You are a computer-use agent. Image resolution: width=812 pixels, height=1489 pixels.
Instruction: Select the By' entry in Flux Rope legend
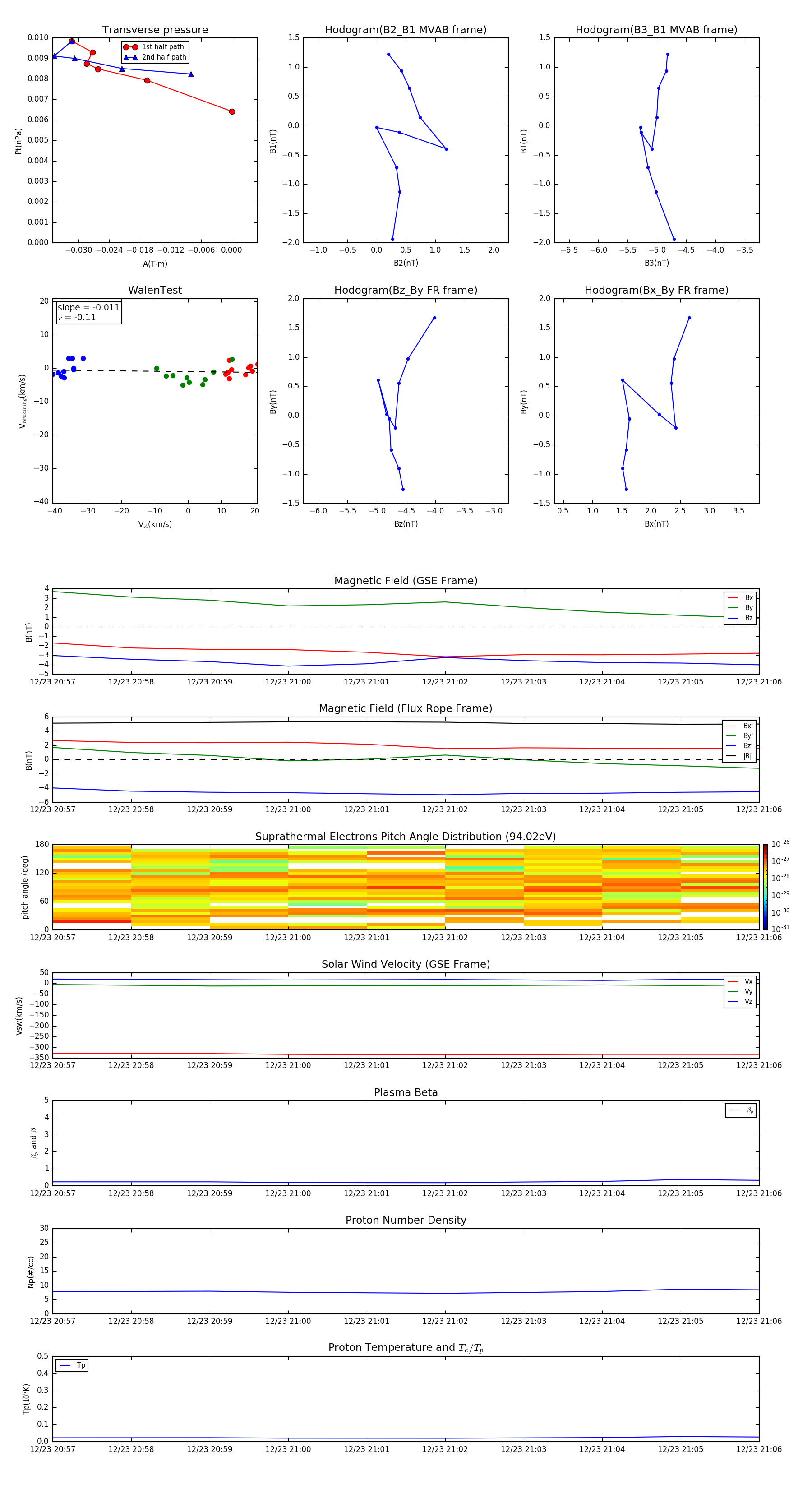click(739, 736)
